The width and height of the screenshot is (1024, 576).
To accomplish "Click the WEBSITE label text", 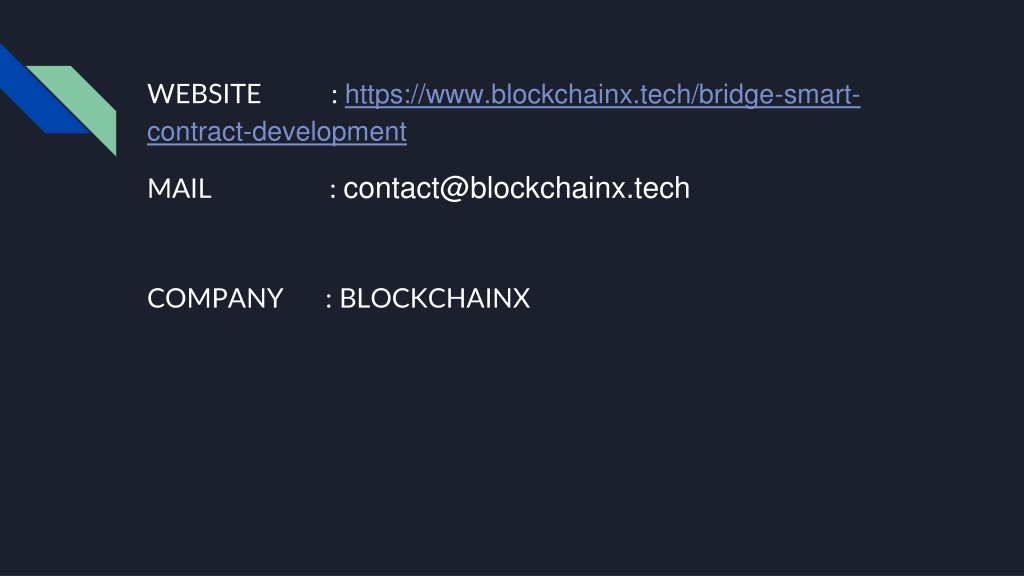I will click(x=204, y=94).
